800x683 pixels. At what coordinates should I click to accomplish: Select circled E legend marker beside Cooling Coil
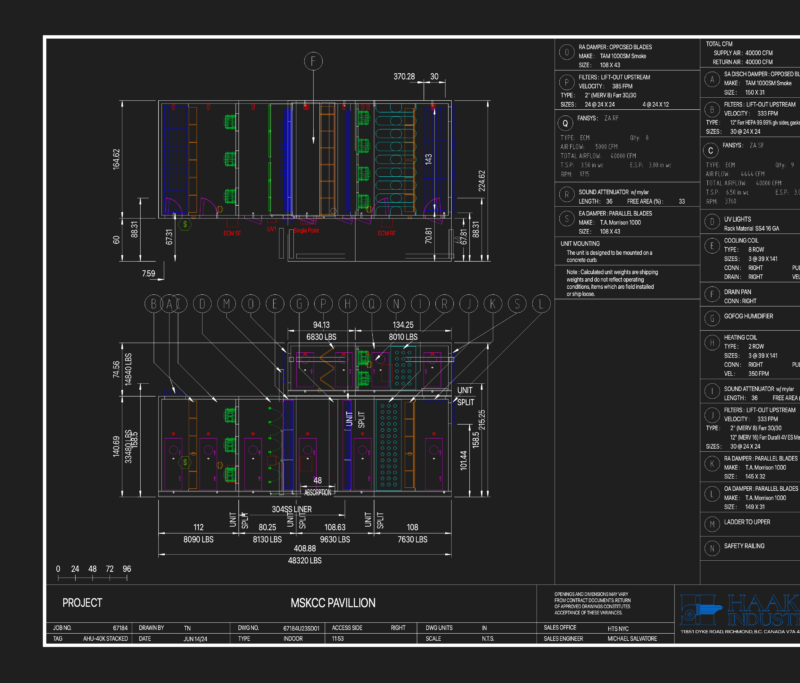point(712,246)
